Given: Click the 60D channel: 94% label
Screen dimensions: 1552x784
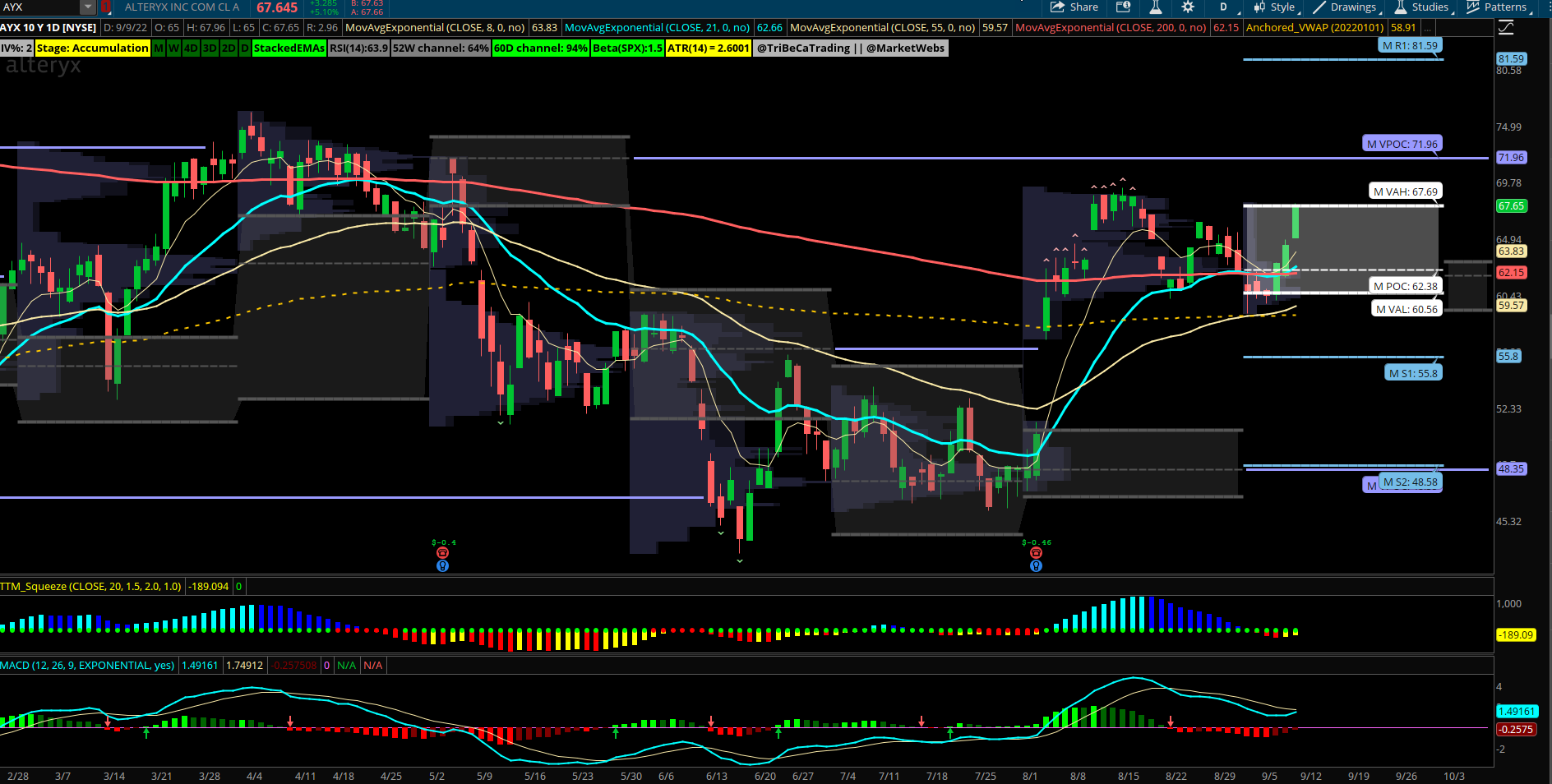Looking at the screenshot, I should pos(541,48).
